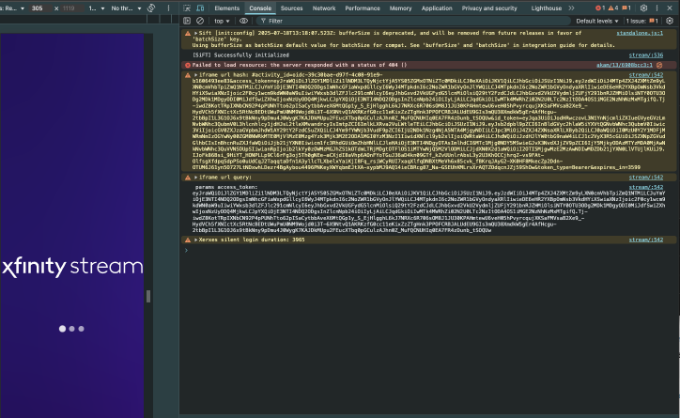Open the device toolbar more options menu
The height and width of the screenshot is (418, 680).
pos(168,8)
